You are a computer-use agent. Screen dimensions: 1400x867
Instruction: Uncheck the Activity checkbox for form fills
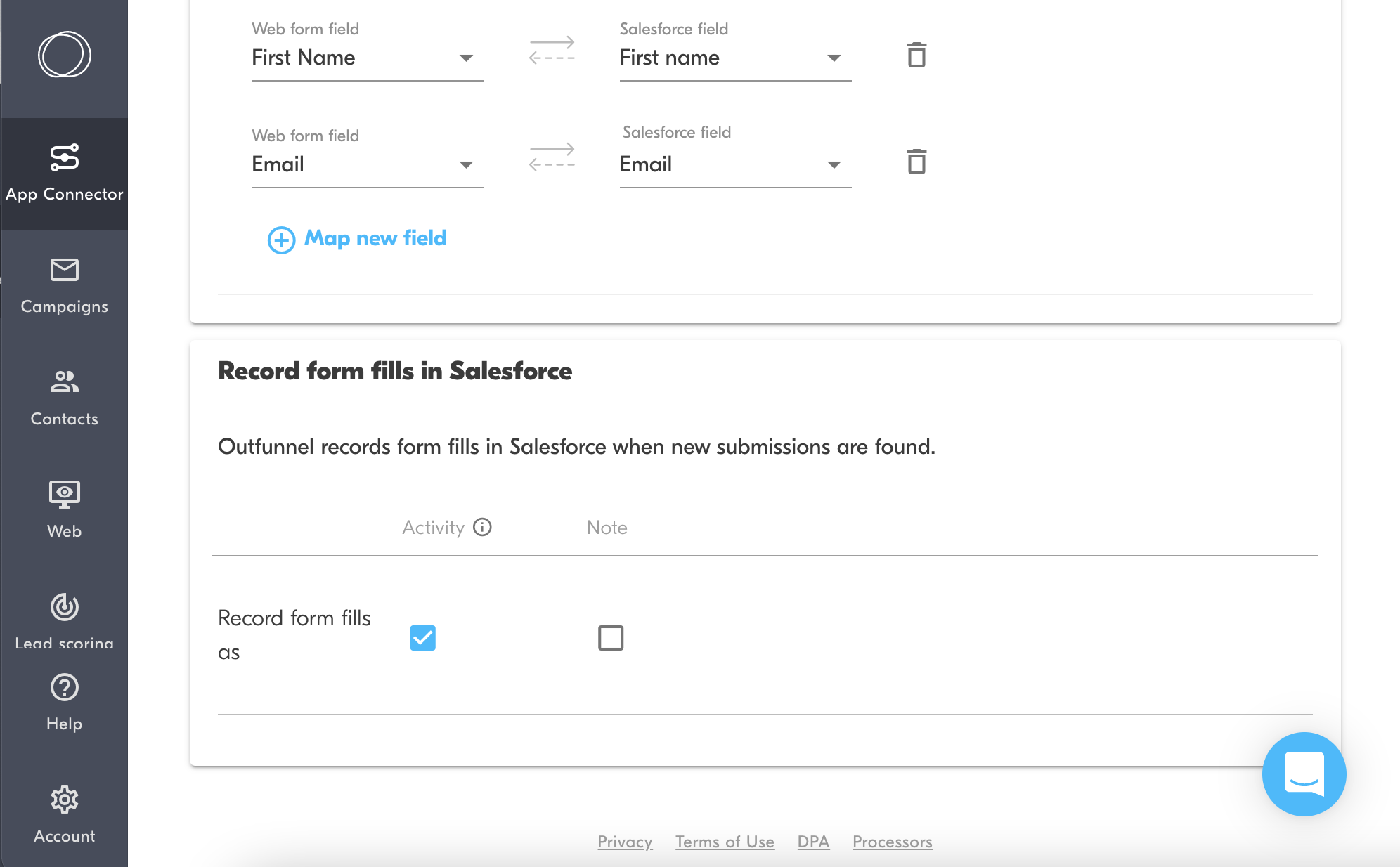coord(422,637)
